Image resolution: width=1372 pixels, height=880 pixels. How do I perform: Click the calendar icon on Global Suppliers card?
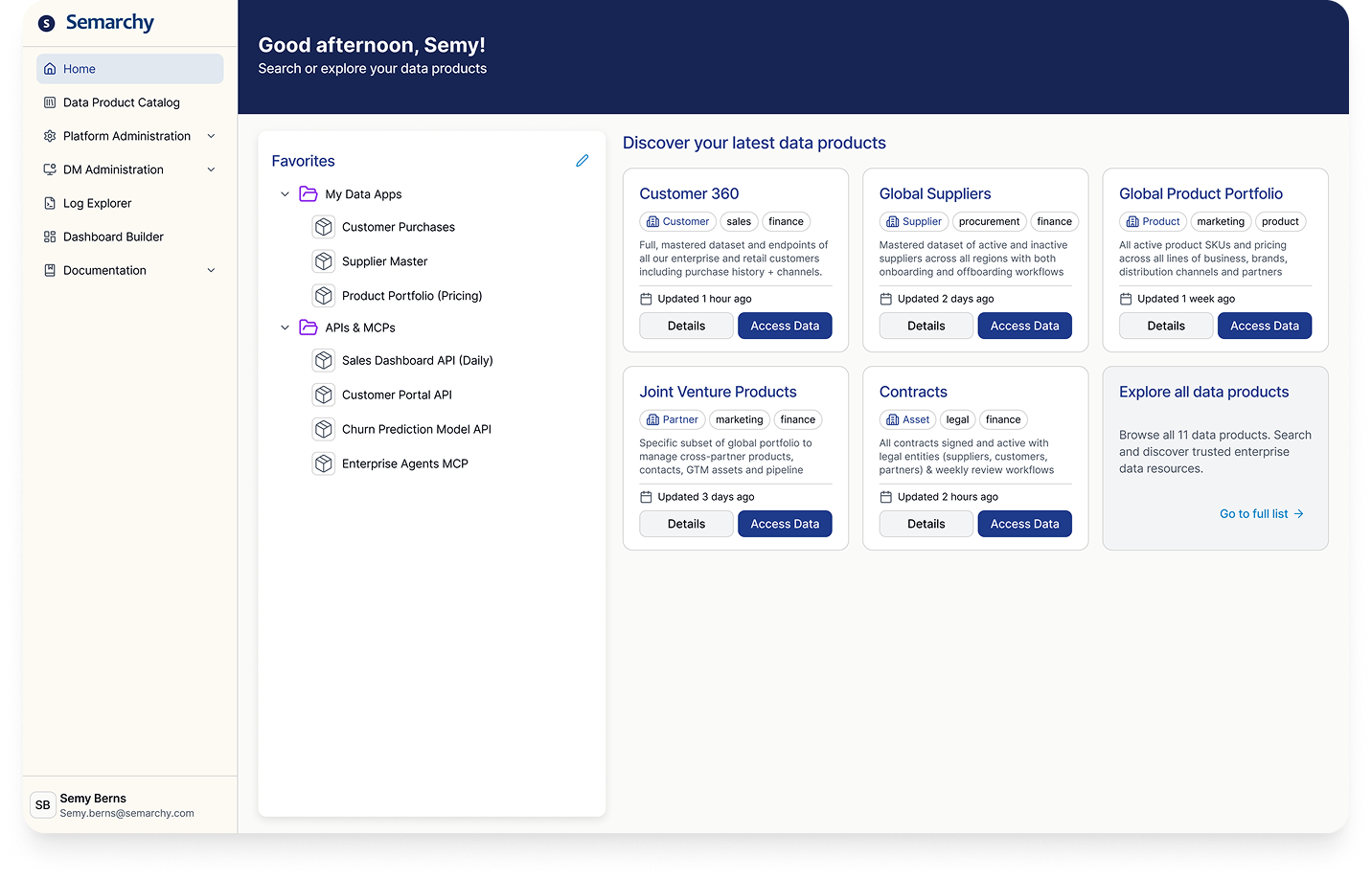point(885,299)
